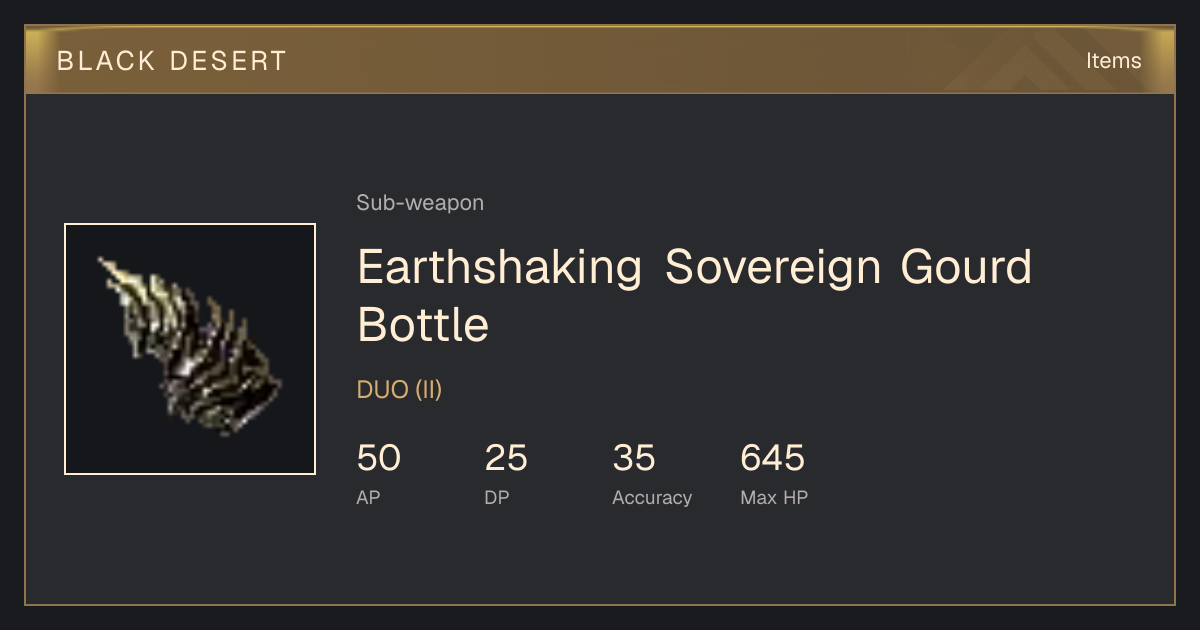Click the Sub-weapon category label
The image size is (1200, 630).
(x=420, y=203)
